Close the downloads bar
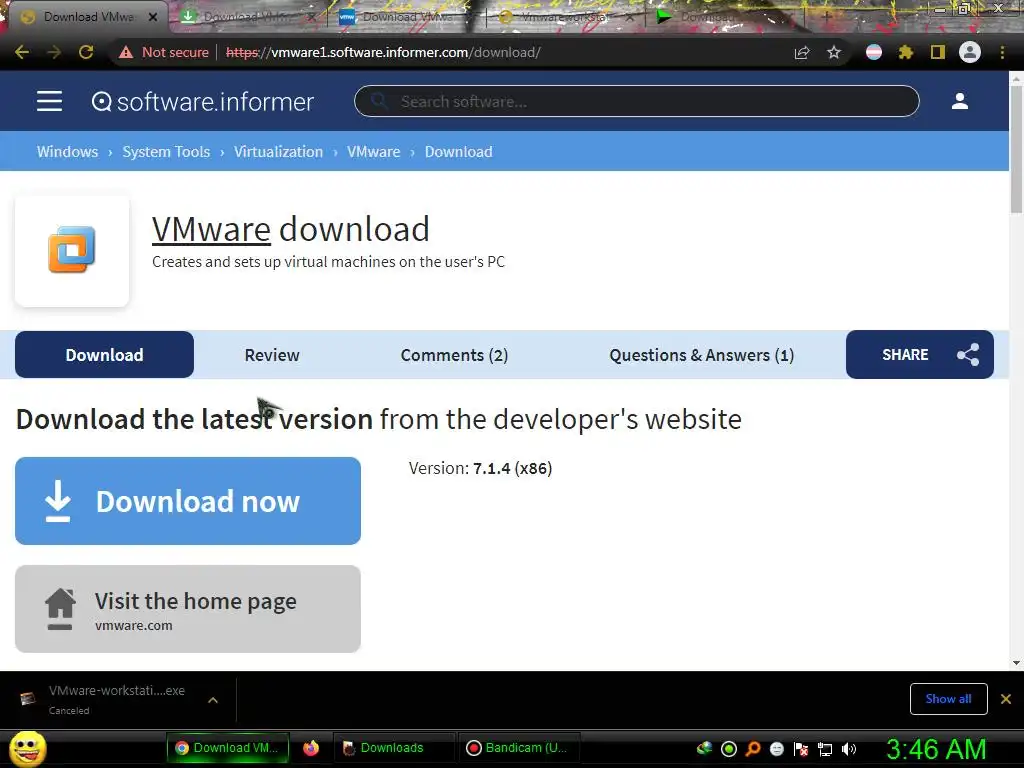1024x768 pixels. 1006,699
